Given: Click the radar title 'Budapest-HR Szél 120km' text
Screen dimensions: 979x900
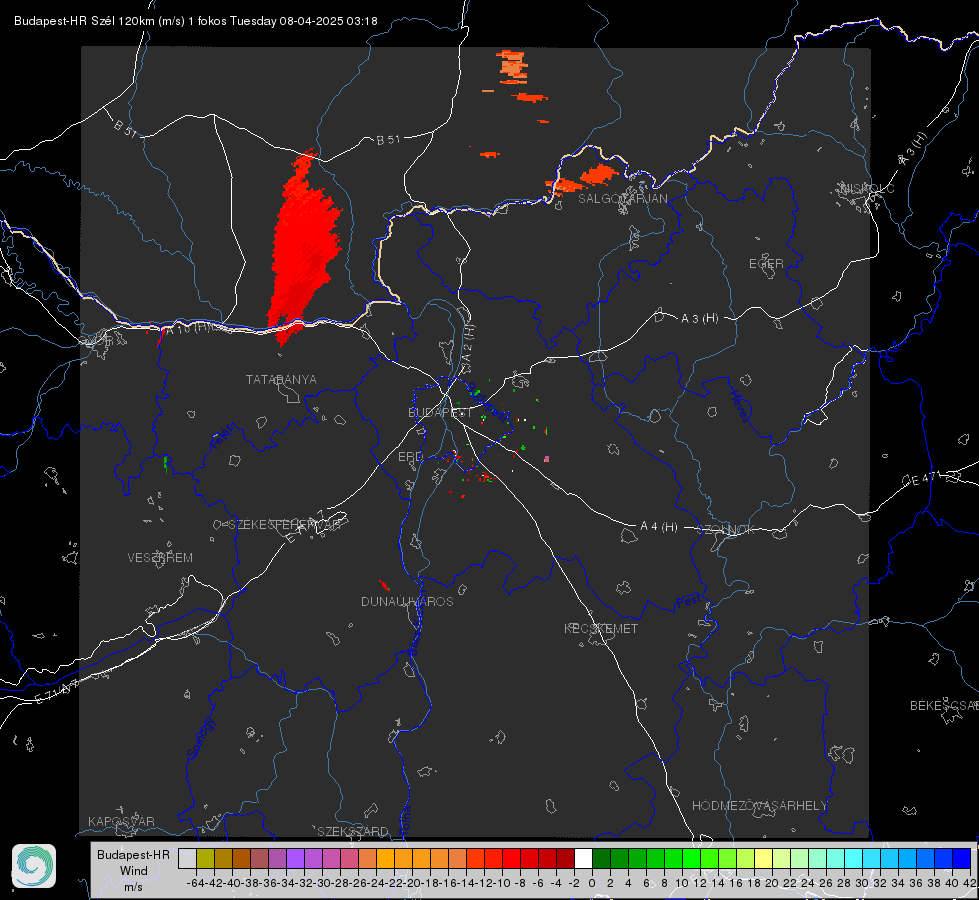Looking at the screenshot, I should point(84,21).
